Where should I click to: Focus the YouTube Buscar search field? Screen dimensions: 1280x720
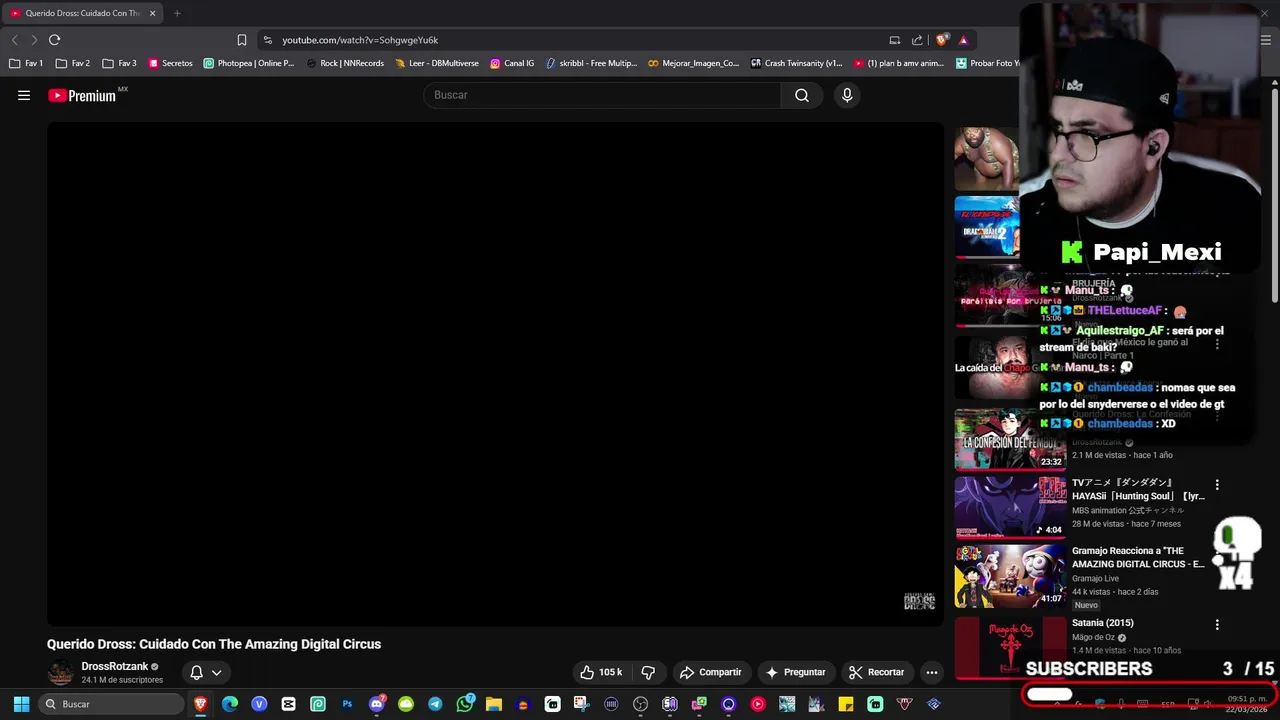pos(602,95)
